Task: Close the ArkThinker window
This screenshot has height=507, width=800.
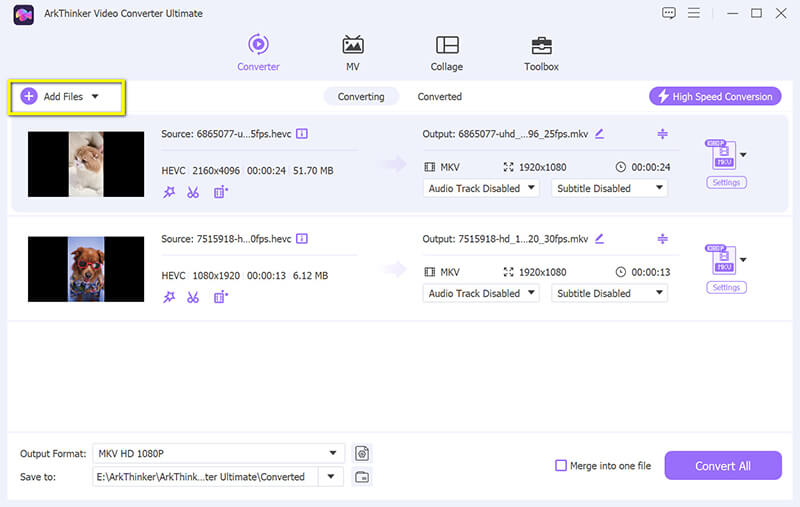Action: pyautogui.click(x=781, y=13)
